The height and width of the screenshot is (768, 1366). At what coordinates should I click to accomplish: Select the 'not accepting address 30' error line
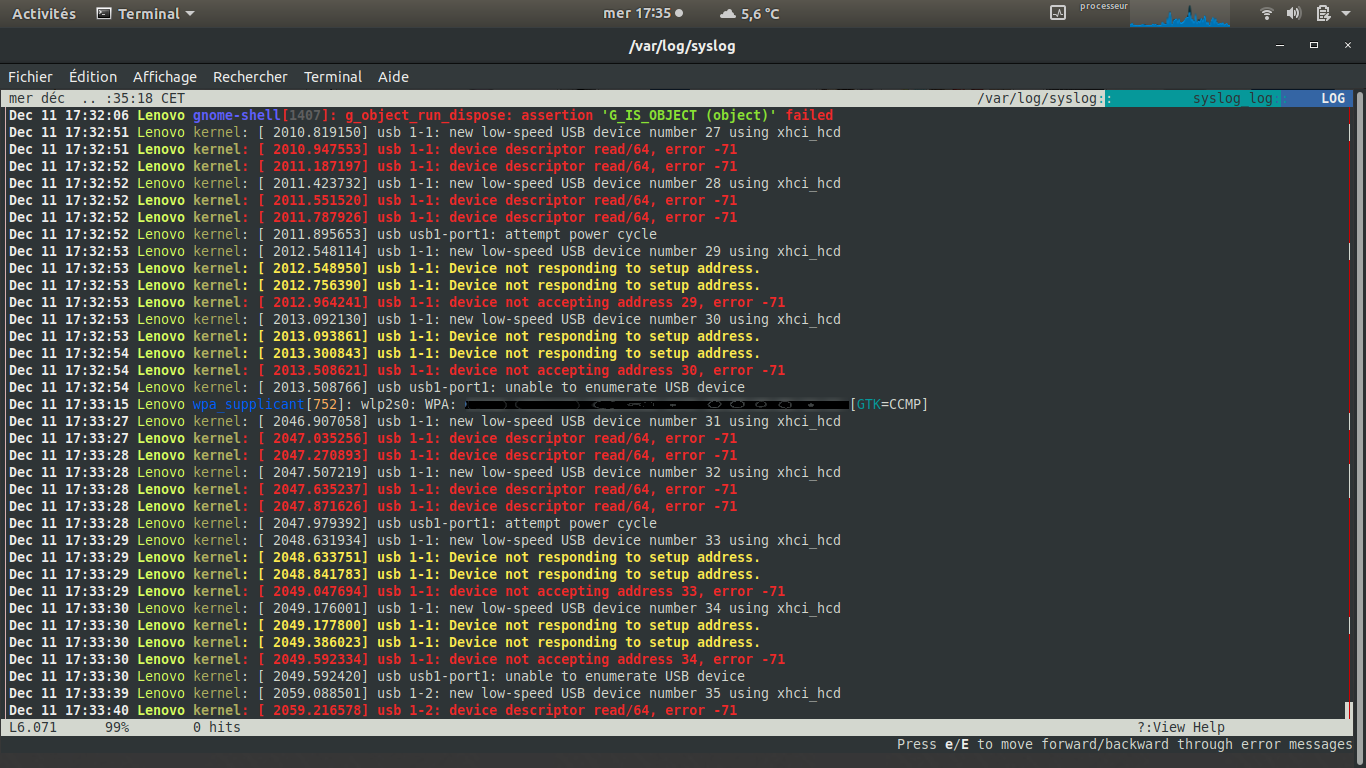[x=397, y=370]
